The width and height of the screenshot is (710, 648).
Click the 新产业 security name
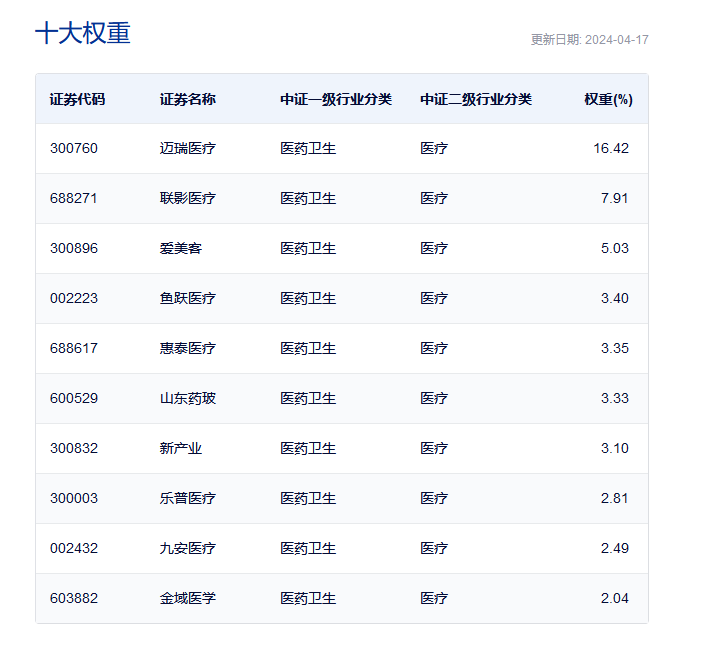[180, 448]
